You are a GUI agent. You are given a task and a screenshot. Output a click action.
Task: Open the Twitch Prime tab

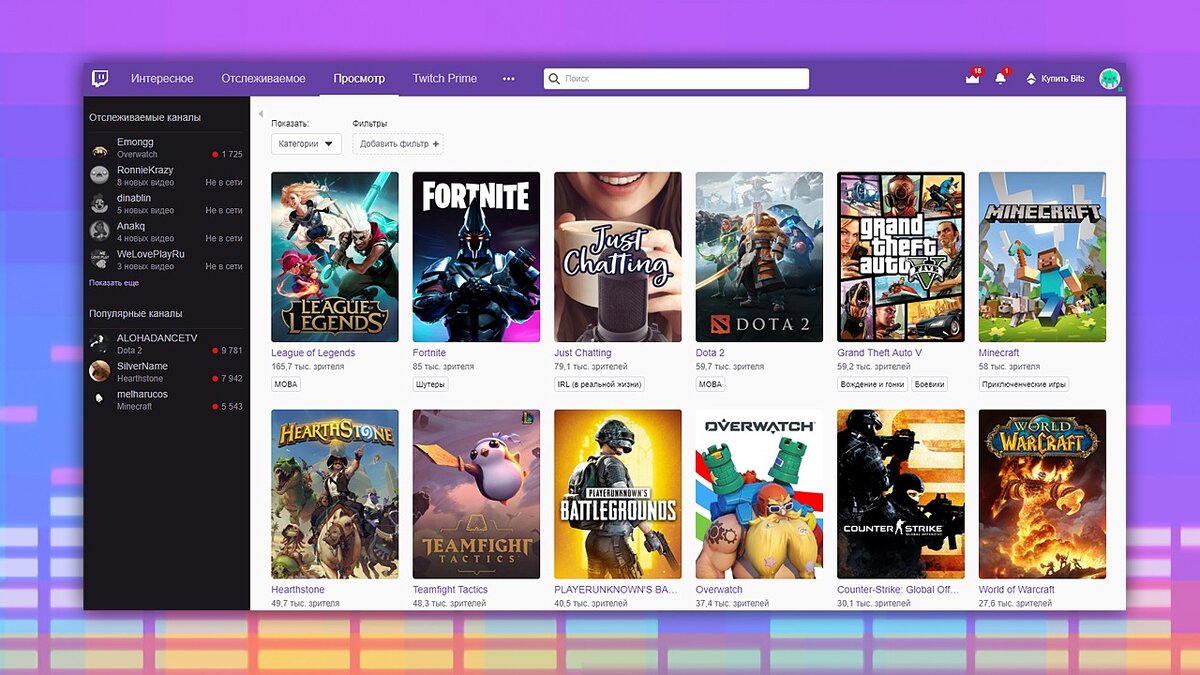pyautogui.click(x=445, y=78)
